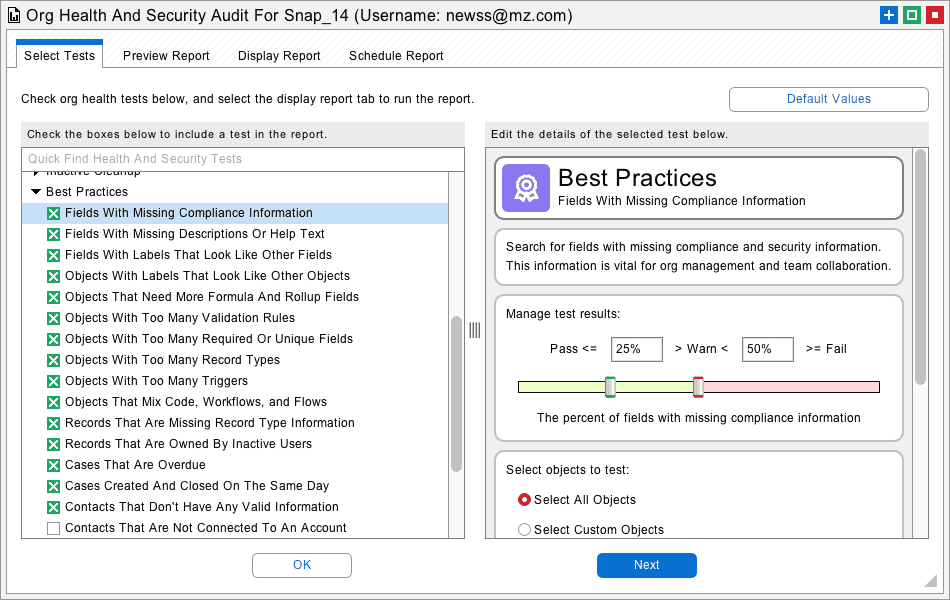This screenshot has width=950, height=600.
Task: Select 'Contacts That Are Not Connected To An Account' text
Action: point(205,528)
